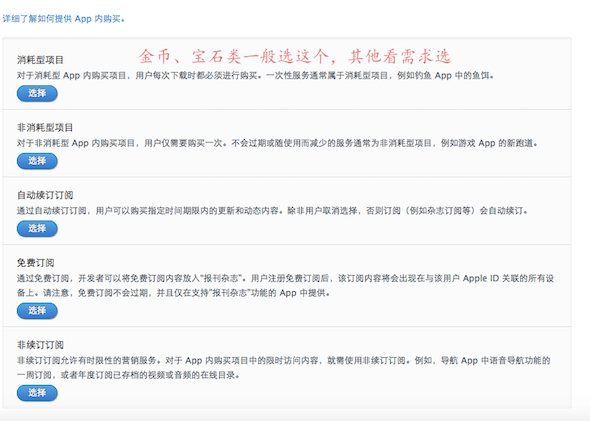Click 选择 button under 非续订订阅
This screenshot has width=590, height=421.
[37, 393]
